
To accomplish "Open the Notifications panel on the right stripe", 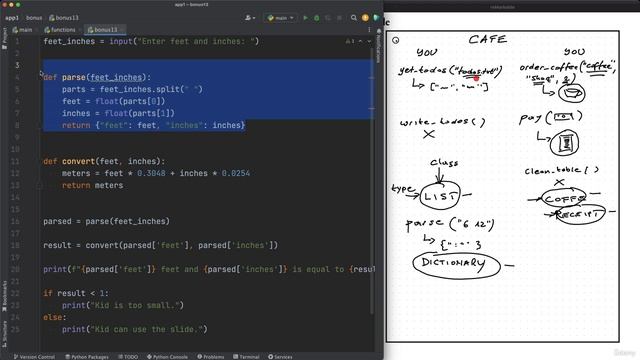I will 378,46.
